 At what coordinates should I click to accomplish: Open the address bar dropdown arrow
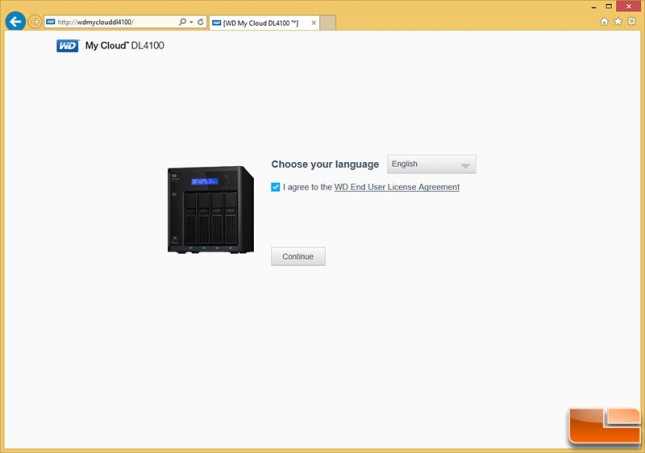tap(191, 22)
